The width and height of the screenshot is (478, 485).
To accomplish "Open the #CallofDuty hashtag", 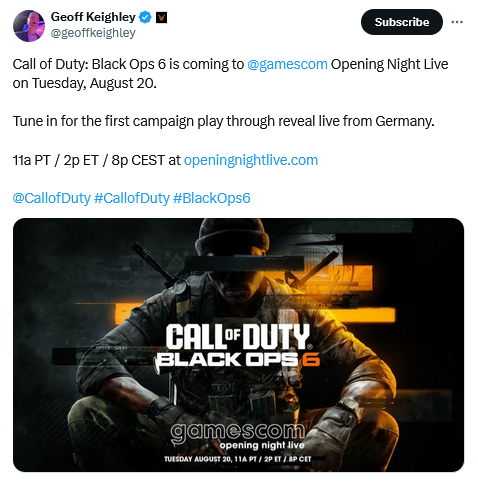I will (132, 198).
